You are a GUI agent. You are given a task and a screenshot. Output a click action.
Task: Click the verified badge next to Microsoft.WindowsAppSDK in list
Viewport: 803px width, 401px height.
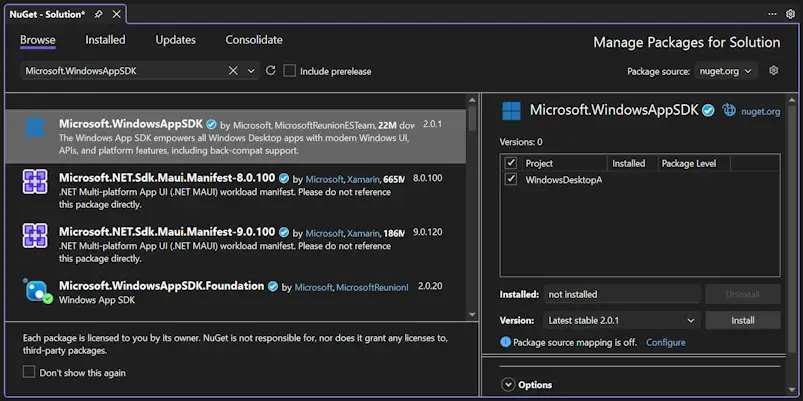tap(211, 124)
